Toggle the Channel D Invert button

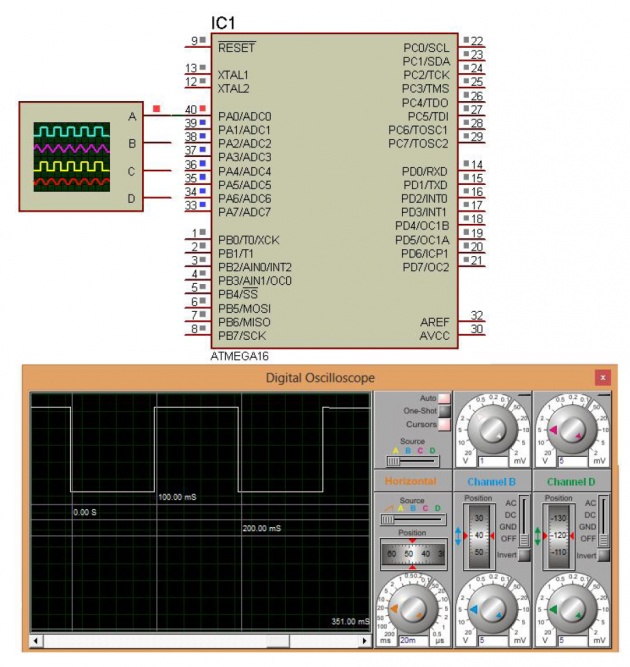coord(604,555)
